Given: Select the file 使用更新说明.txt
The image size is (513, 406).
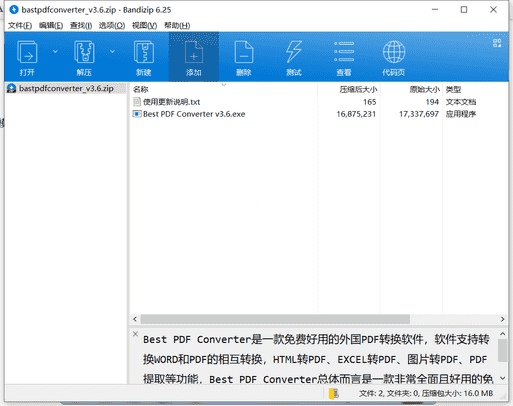Looking at the screenshot, I should [x=171, y=102].
